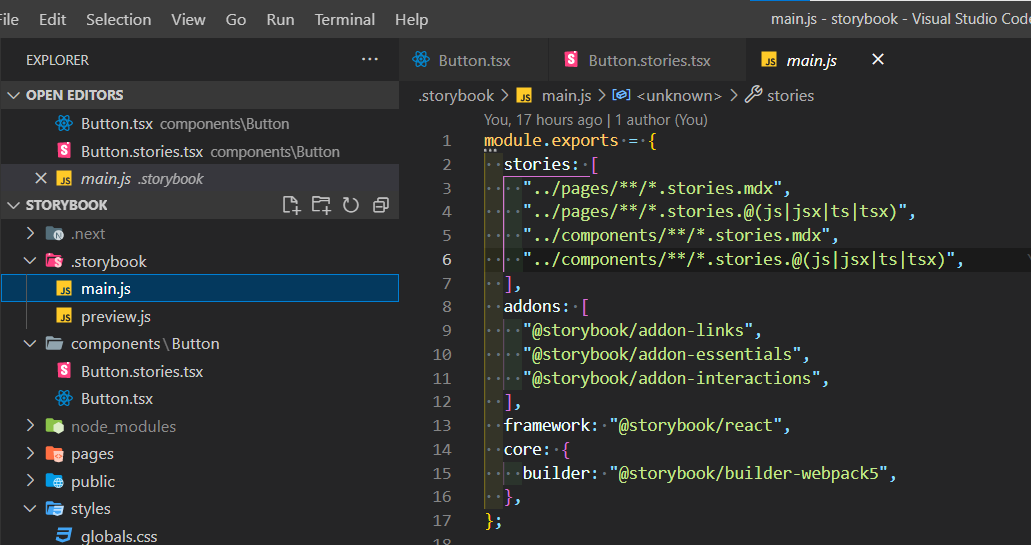Collapse the STORYBOOK project section
The width and height of the screenshot is (1031, 545).
[x=13, y=205]
